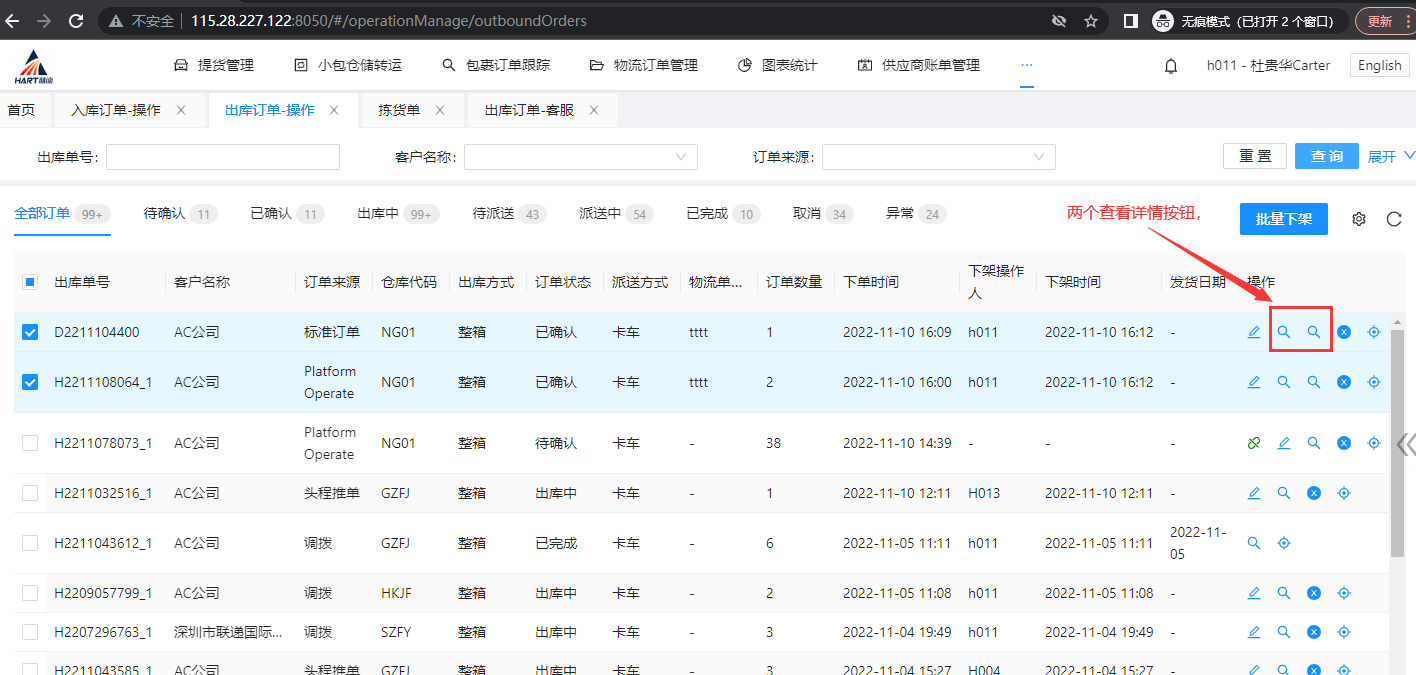Screen dimensions: 1416x675
Task: Toggle the select-all checkbox in table header
Action: (30, 282)
